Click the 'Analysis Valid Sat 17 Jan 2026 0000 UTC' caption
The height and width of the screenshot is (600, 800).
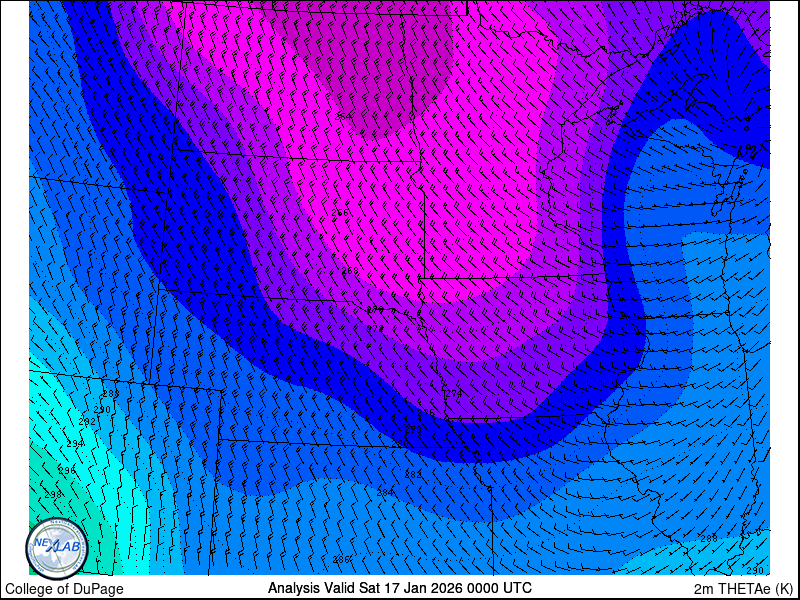coord(399,587)
